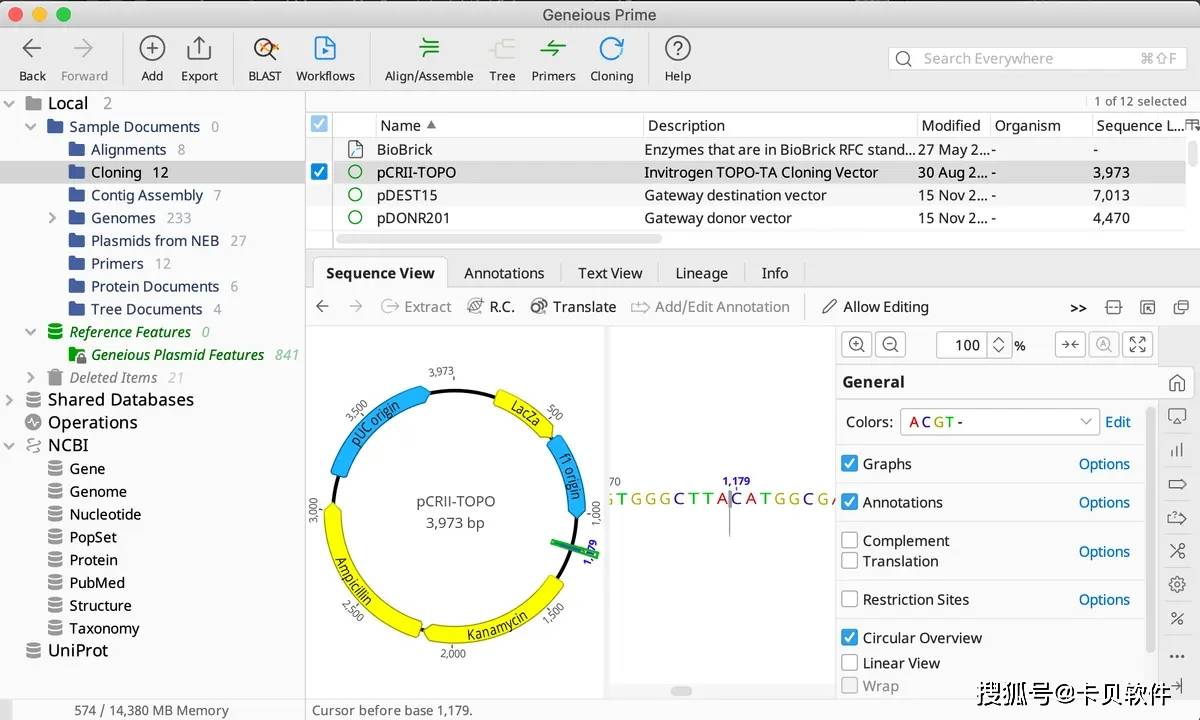The image size is (1200, 720).
Task: Click the Translate sequence button
Action: pos(573,307)
